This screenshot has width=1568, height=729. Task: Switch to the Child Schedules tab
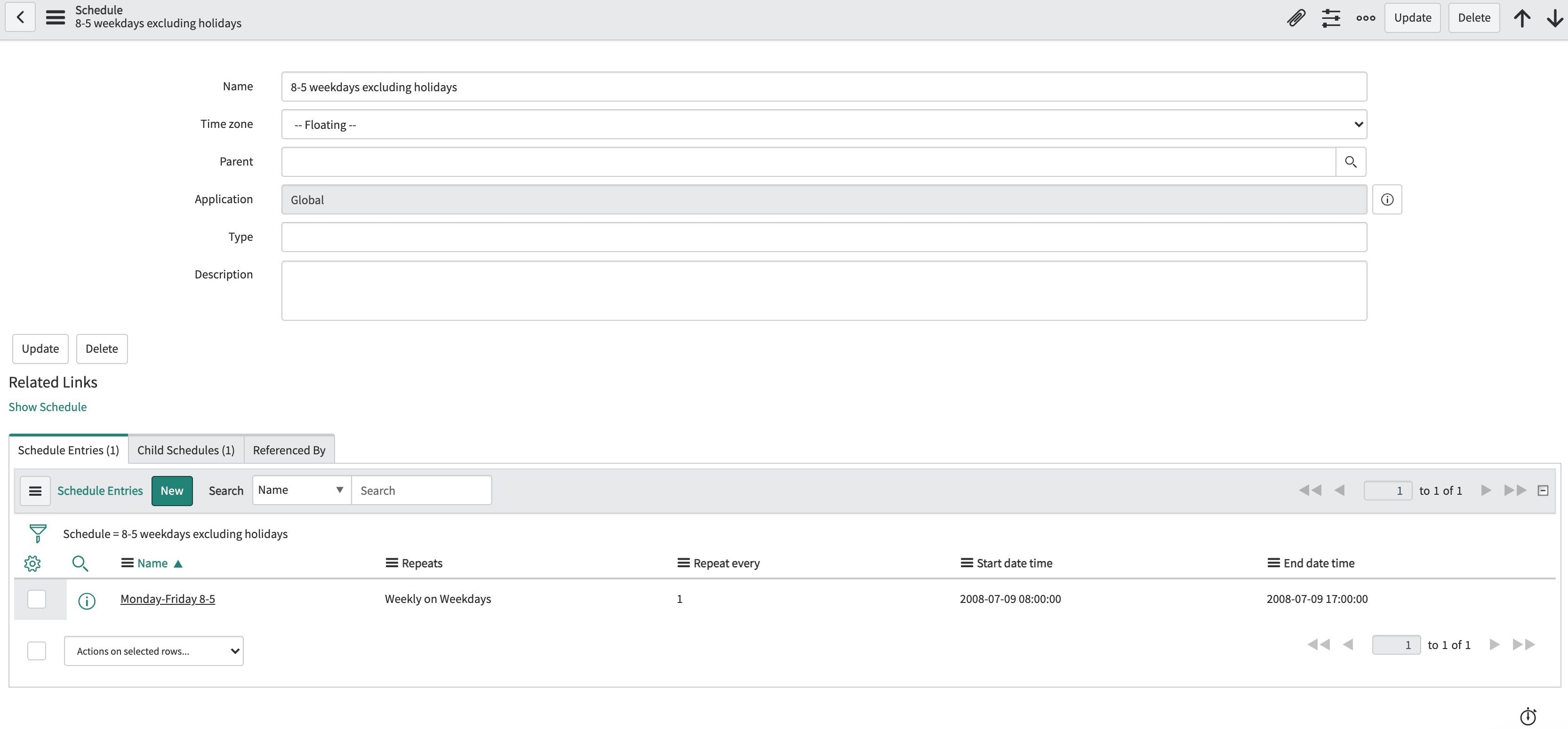click(186, 450)
